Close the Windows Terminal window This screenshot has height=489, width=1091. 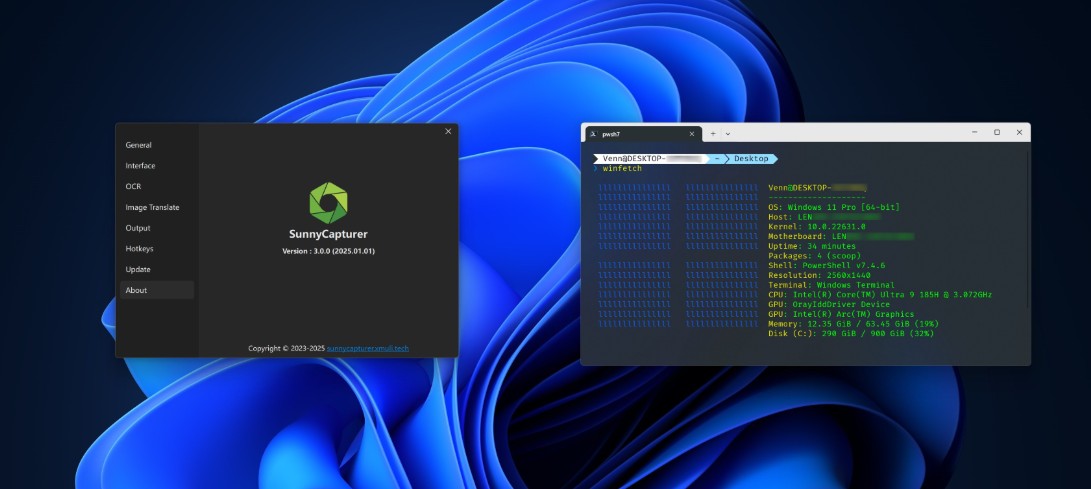point(1019,132)
